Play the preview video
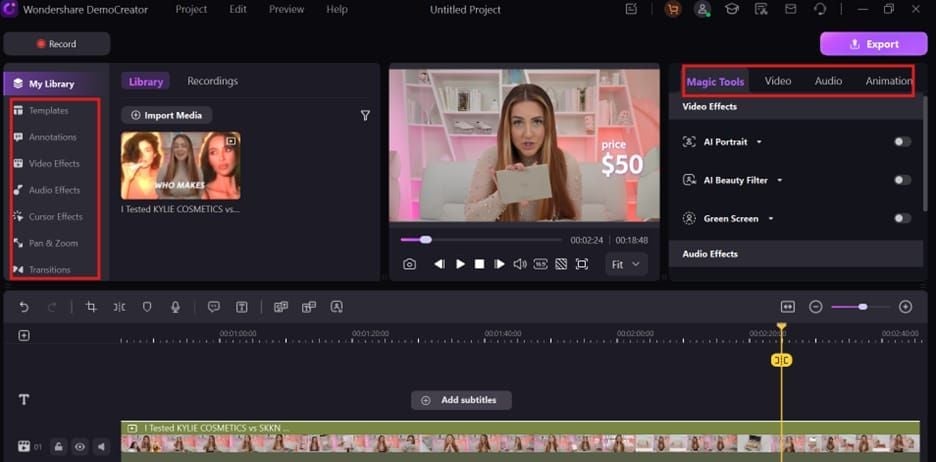Image resolution: width=936 pixels, height=462 pixels. click(x=460, y=264)
